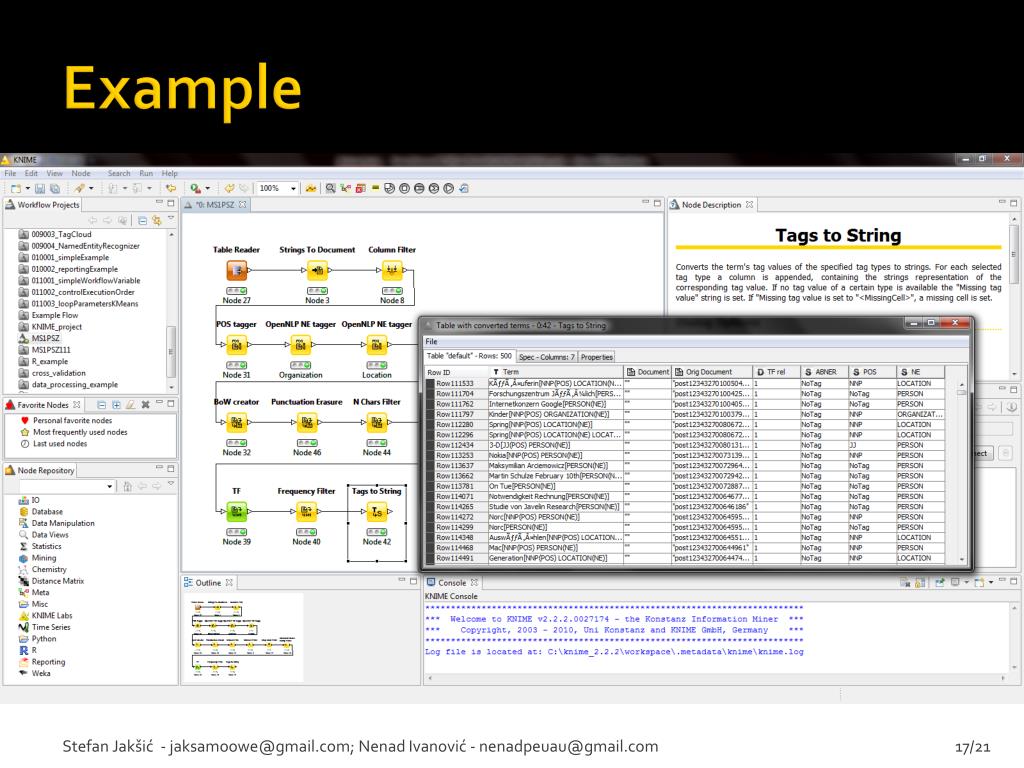Select the Table Reader node icon

pyautogui.click(x=236, y=270)
